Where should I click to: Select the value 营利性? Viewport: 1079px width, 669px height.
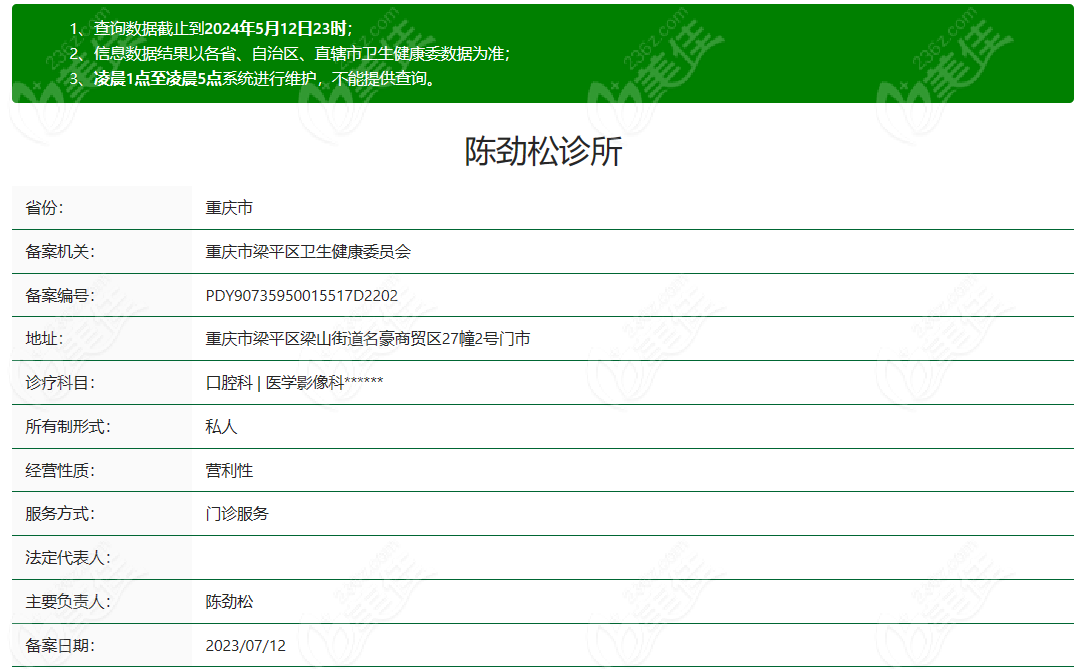[x=229, y=471]
